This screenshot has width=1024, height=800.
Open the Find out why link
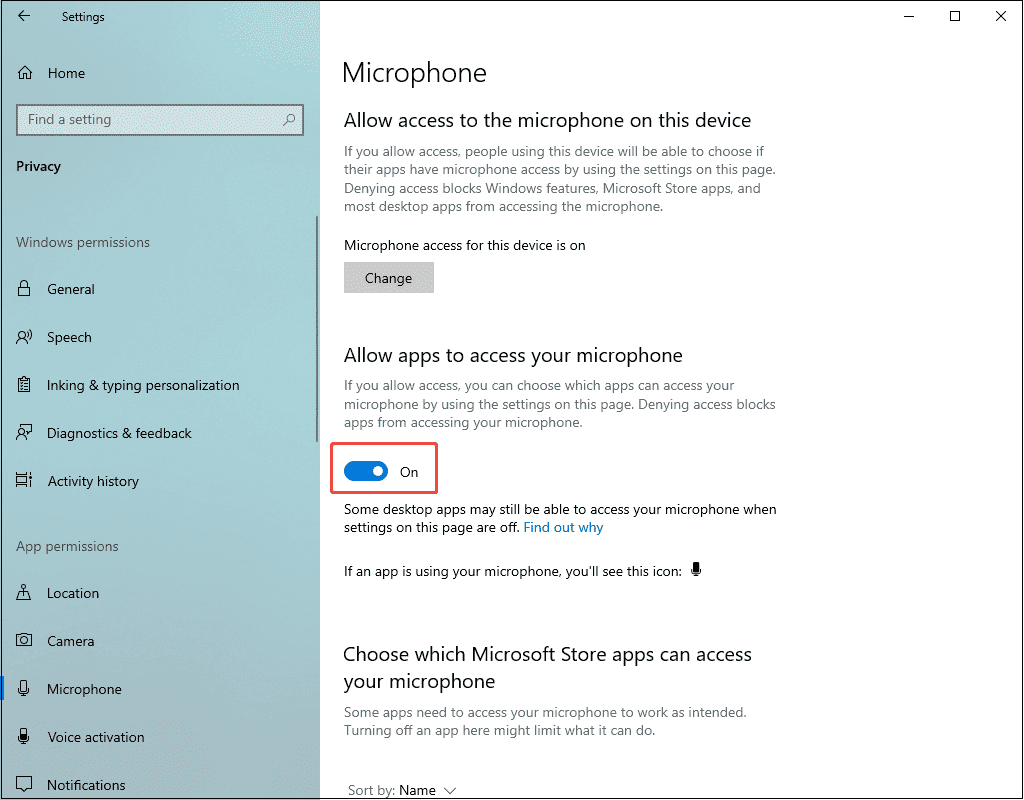pos(563,527)
